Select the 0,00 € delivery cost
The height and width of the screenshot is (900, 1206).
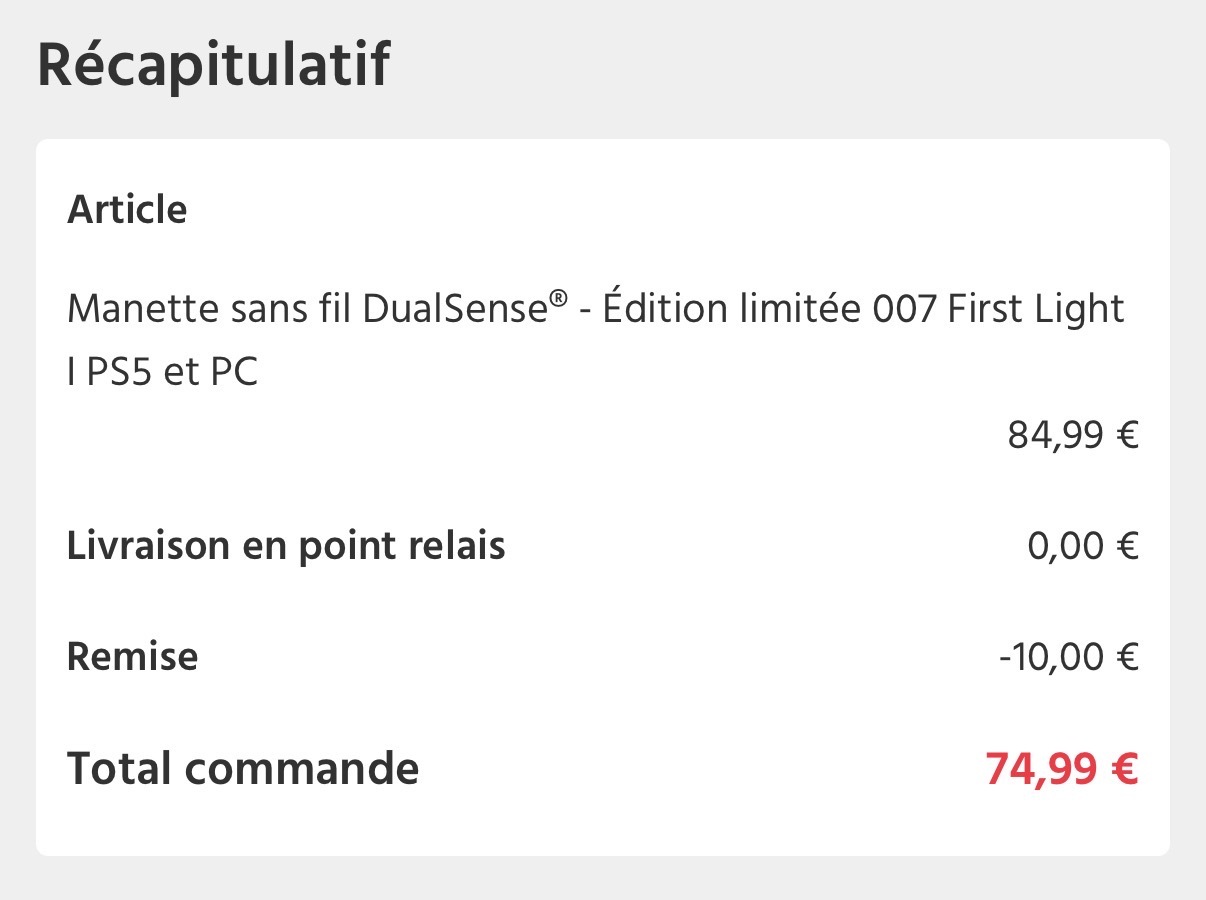pyautogui.click(x=1083, y=546)
